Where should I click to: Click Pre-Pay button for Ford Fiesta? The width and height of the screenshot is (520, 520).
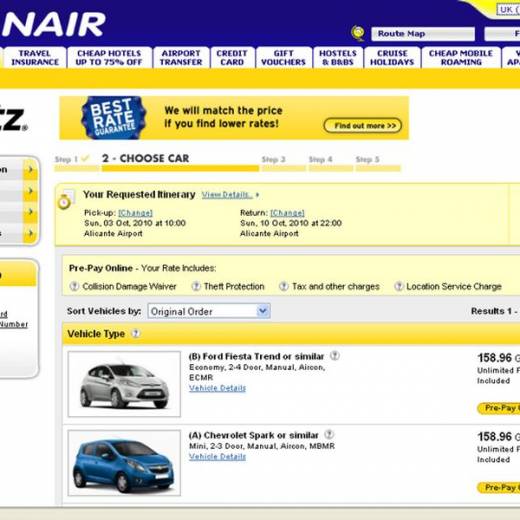(499, 408)
